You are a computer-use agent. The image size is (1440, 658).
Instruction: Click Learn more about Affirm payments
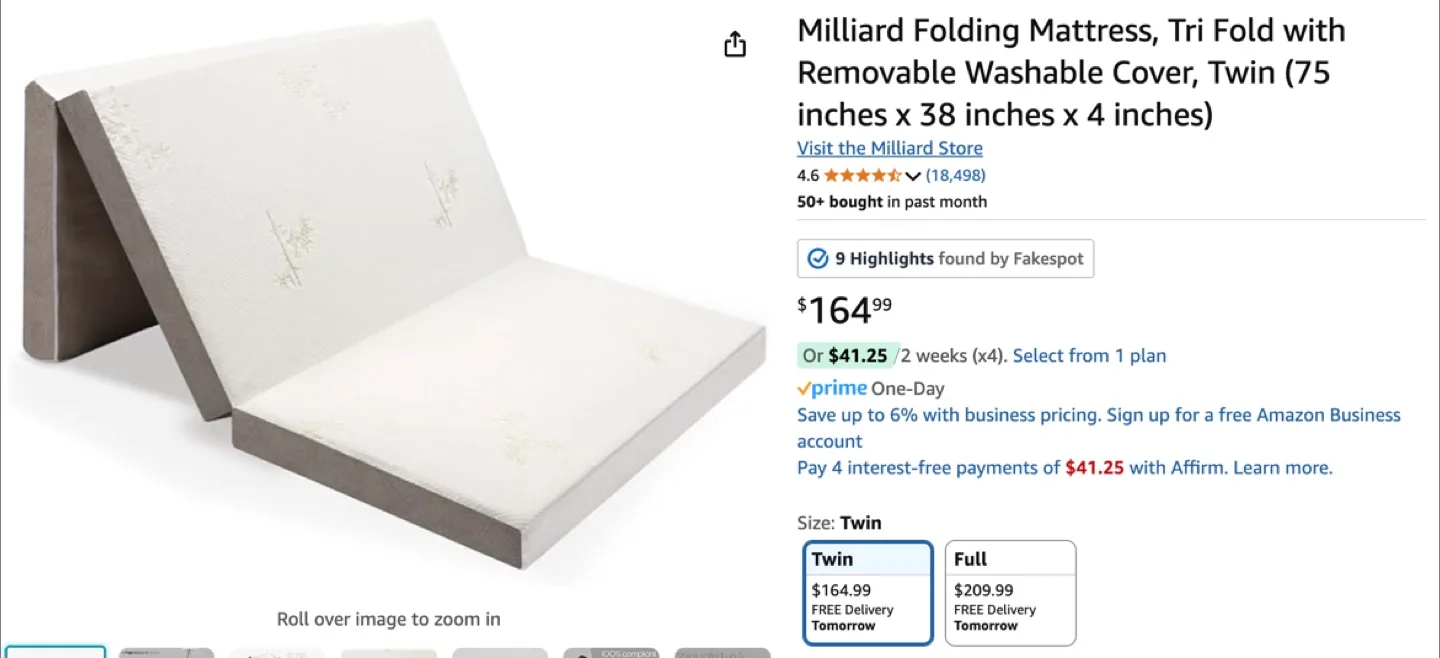pos(1282,467)
